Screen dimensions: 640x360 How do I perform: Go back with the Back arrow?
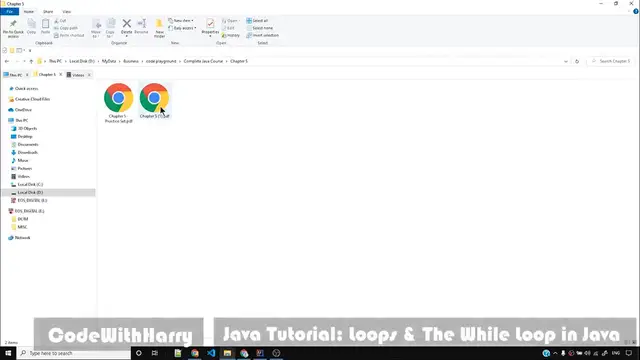pos(7,61)
